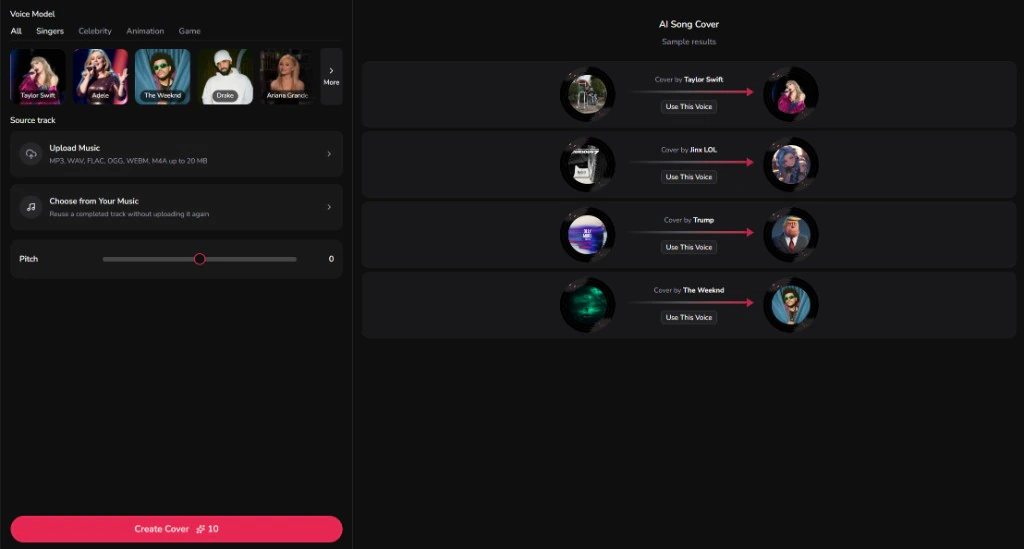1024x549 pixels.
Task: Click the Pitch label
Action: [29, 259]
